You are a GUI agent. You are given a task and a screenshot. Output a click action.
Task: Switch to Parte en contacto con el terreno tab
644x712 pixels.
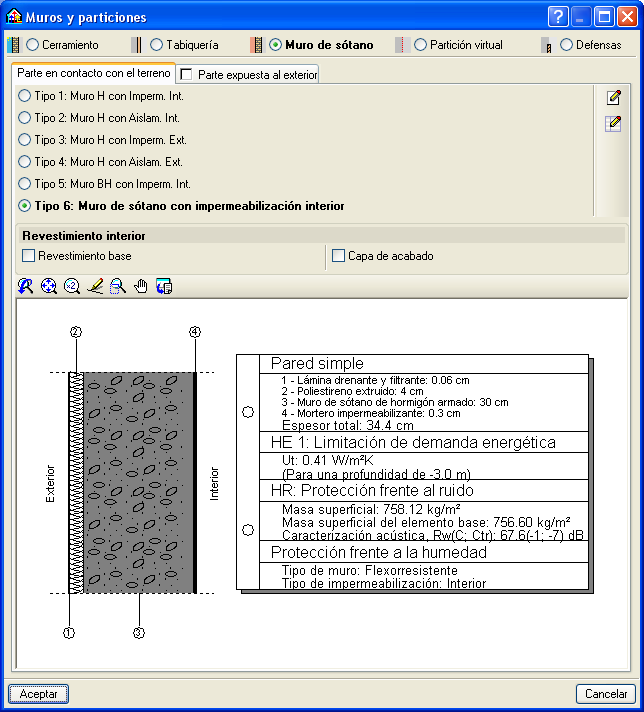pyautogui.click(x=94, y=73)
